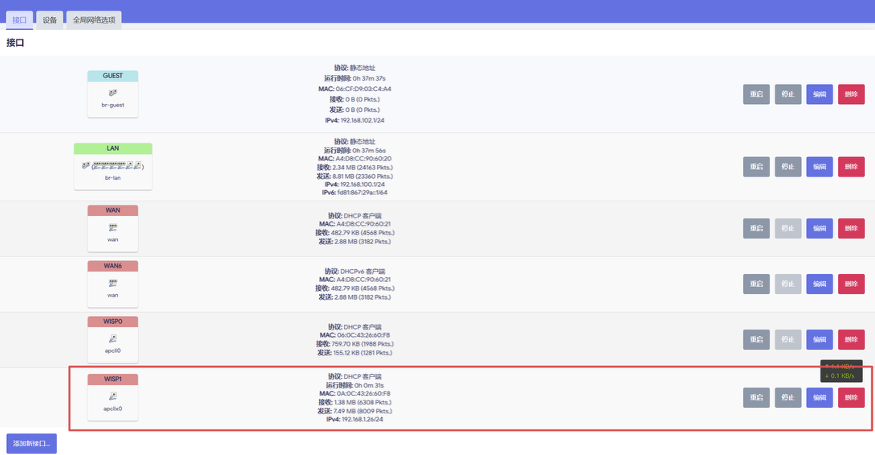875x455 pixels.
Task: Click the WISP1 interface name label
Action: [113, 379]
